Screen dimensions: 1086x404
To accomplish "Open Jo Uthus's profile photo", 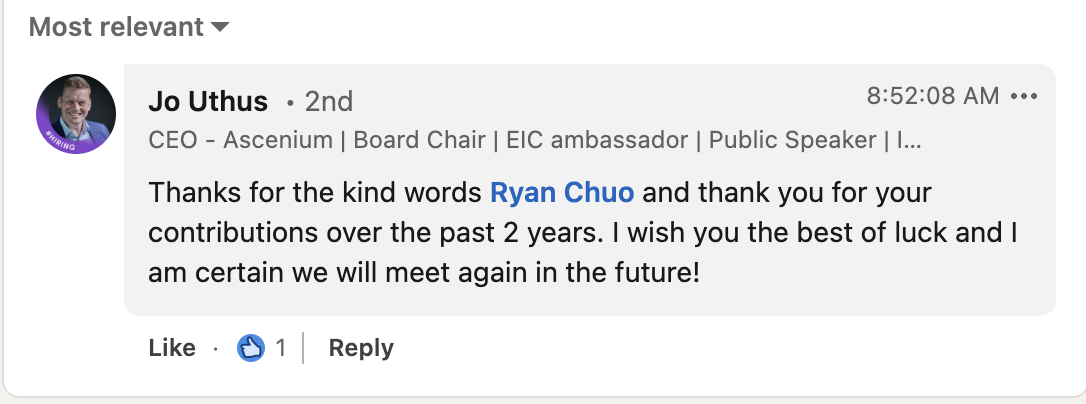I will [76, 114].
